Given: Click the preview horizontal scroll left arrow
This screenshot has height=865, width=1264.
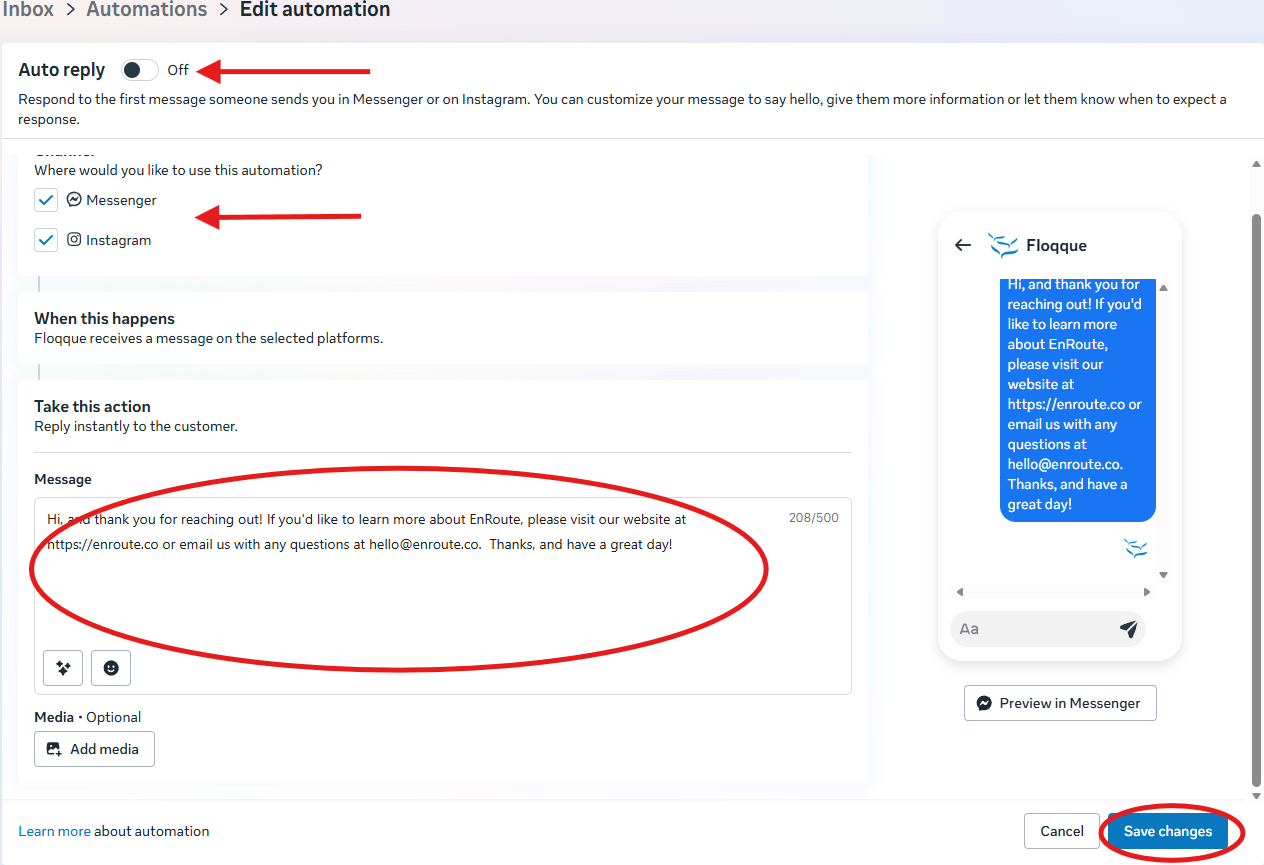Looking at the screenshot, I should [960, 592].
